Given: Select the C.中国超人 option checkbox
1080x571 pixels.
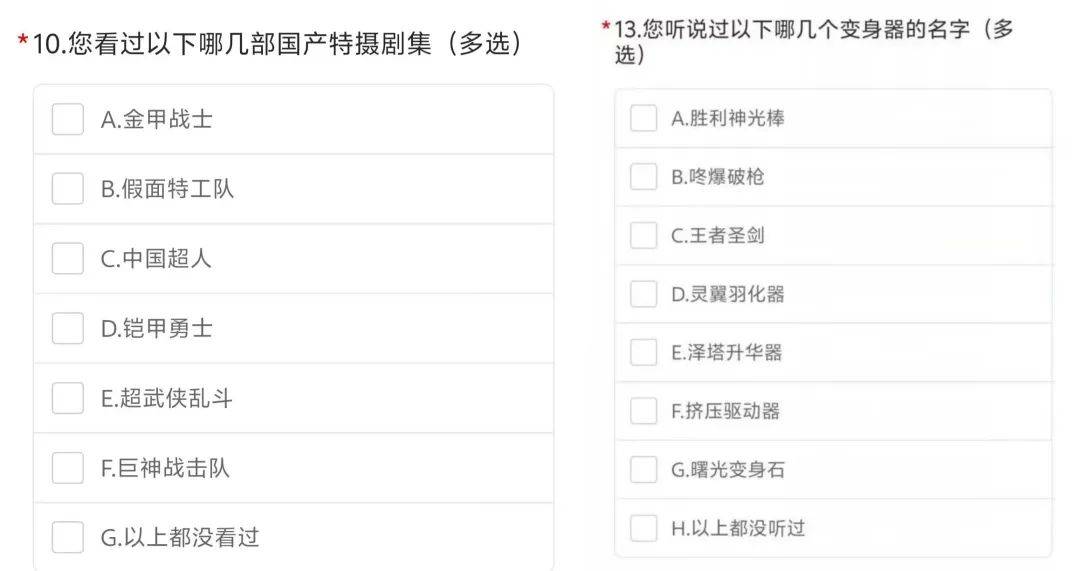Looking at the screenshot, I should [68, 258].
